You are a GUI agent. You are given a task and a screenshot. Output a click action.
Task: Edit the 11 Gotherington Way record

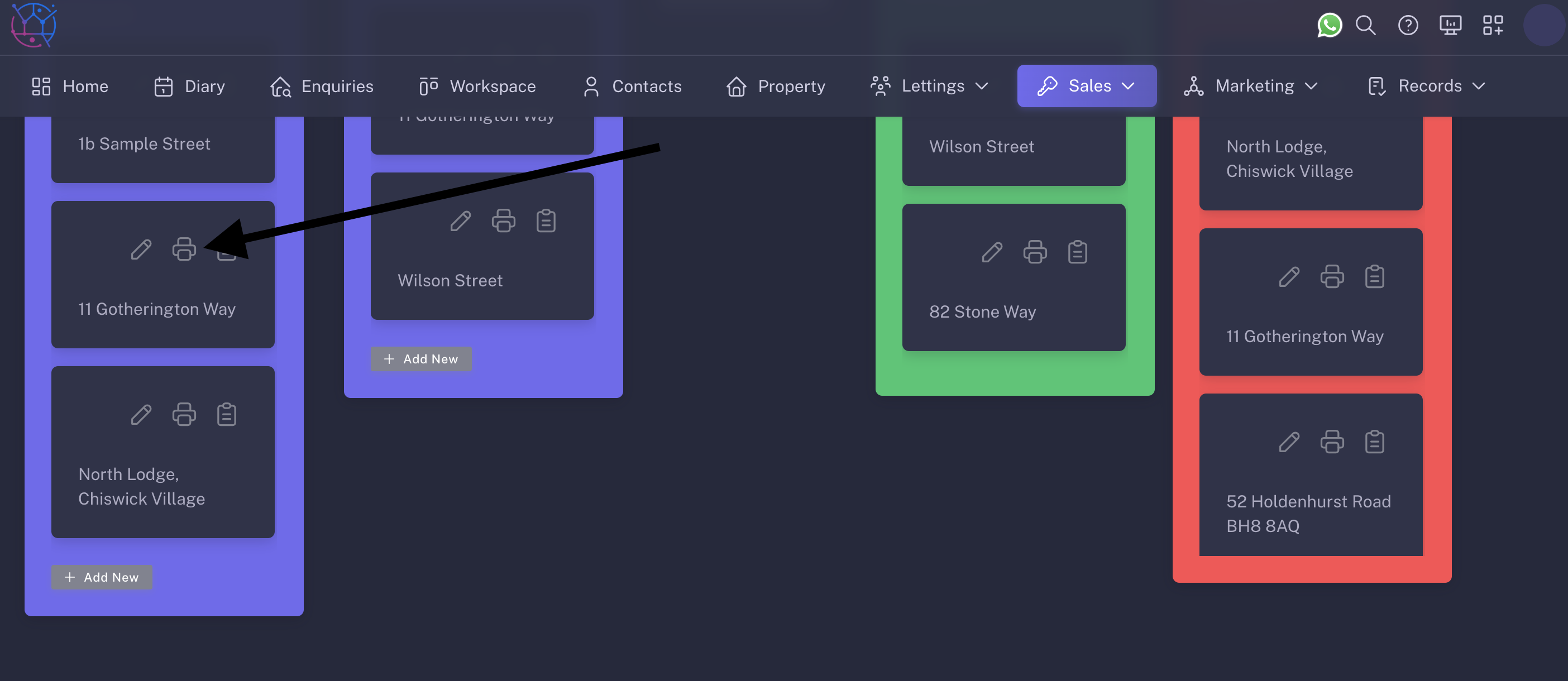(x=141, y=250)
